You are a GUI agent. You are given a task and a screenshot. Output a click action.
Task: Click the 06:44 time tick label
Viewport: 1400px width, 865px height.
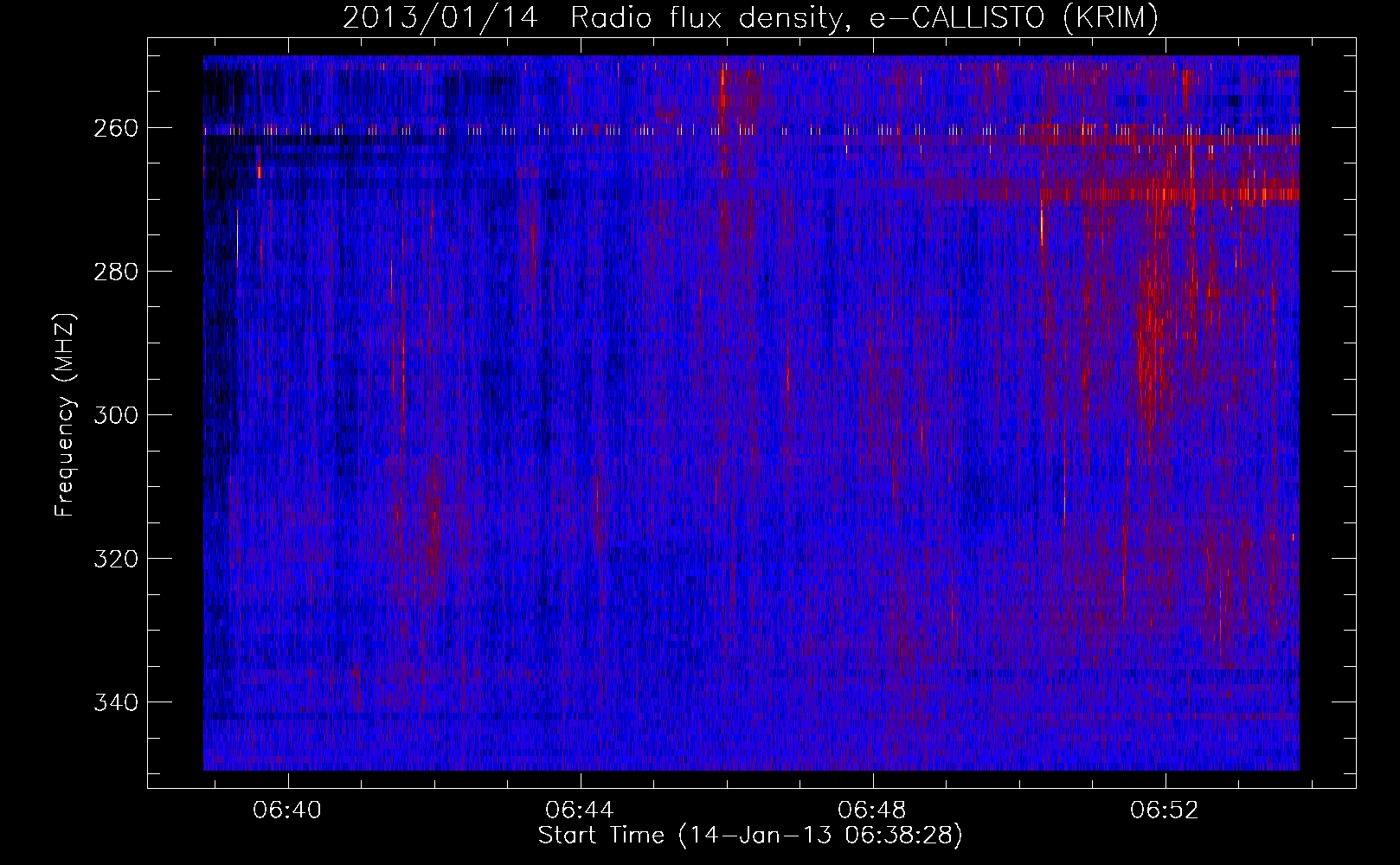pyautogui.click(x=580, y=810)
